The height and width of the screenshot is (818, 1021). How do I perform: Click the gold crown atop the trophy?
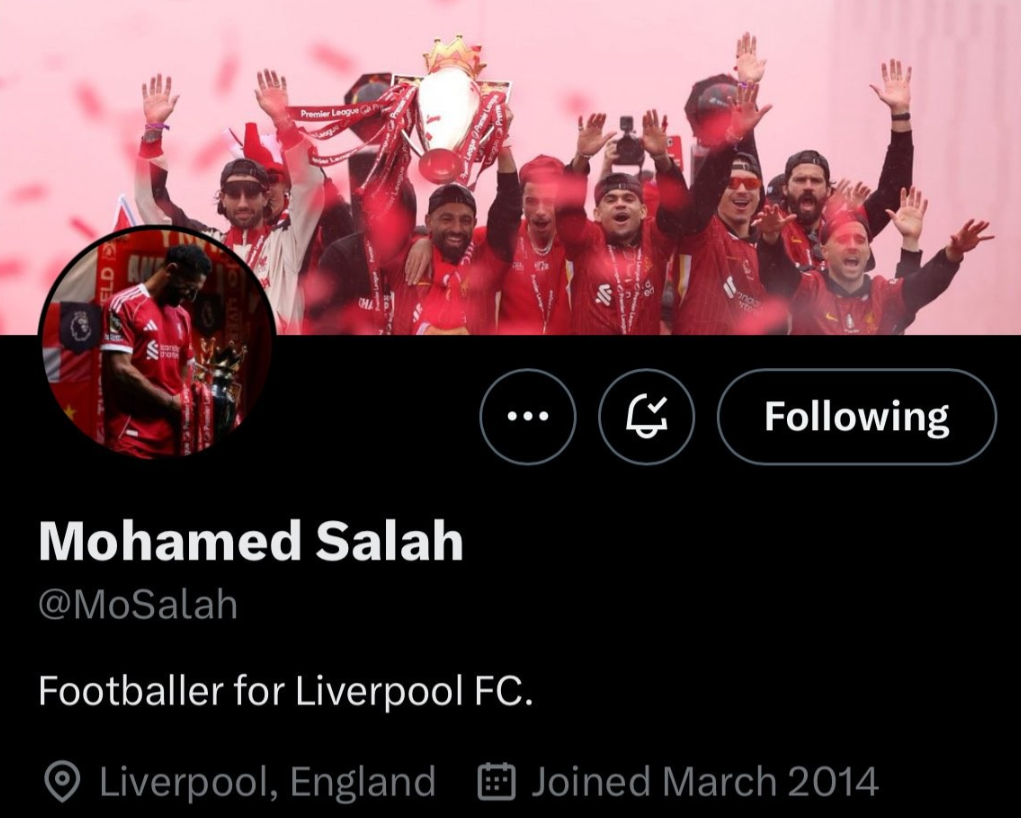coord(455,55)
